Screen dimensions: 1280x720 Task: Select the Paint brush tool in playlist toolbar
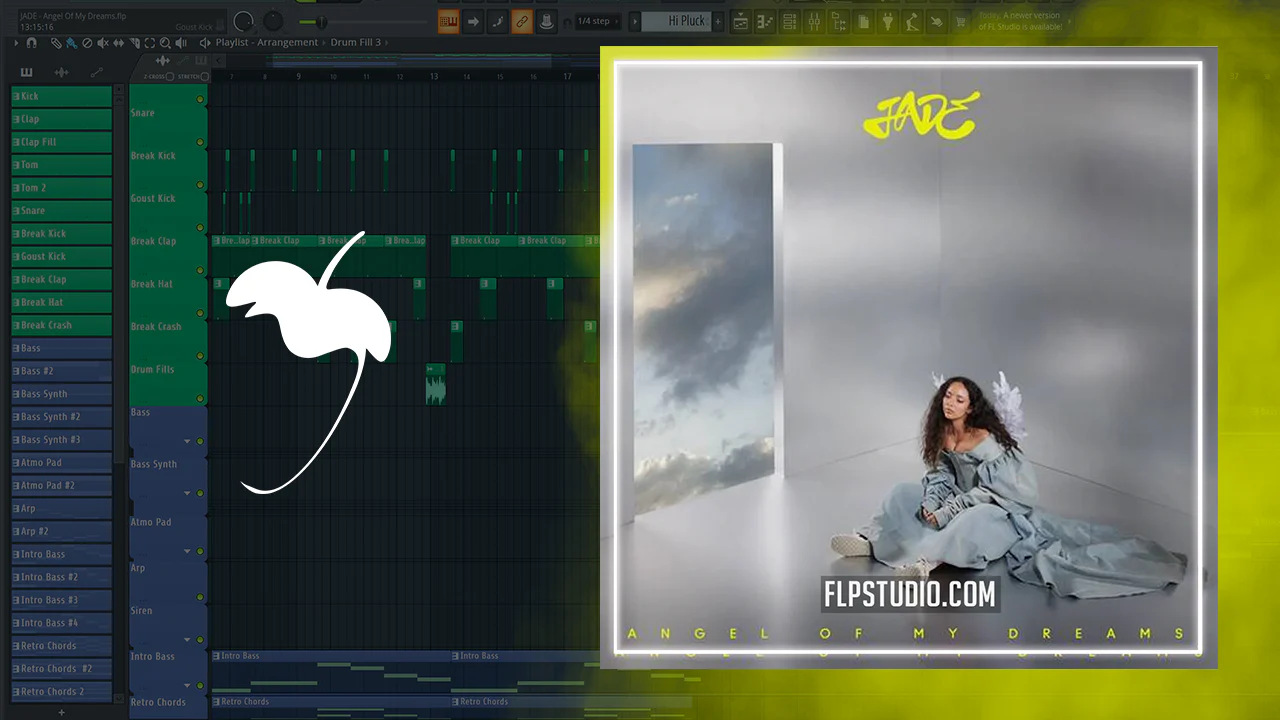pyautogui.click(x=71, y=43)
